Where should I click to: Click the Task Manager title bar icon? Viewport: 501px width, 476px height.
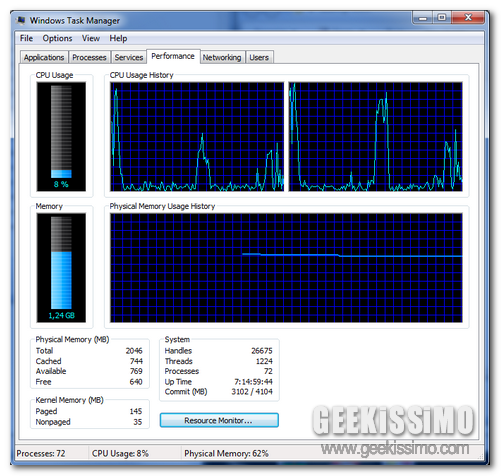click(x=21, y=20)
